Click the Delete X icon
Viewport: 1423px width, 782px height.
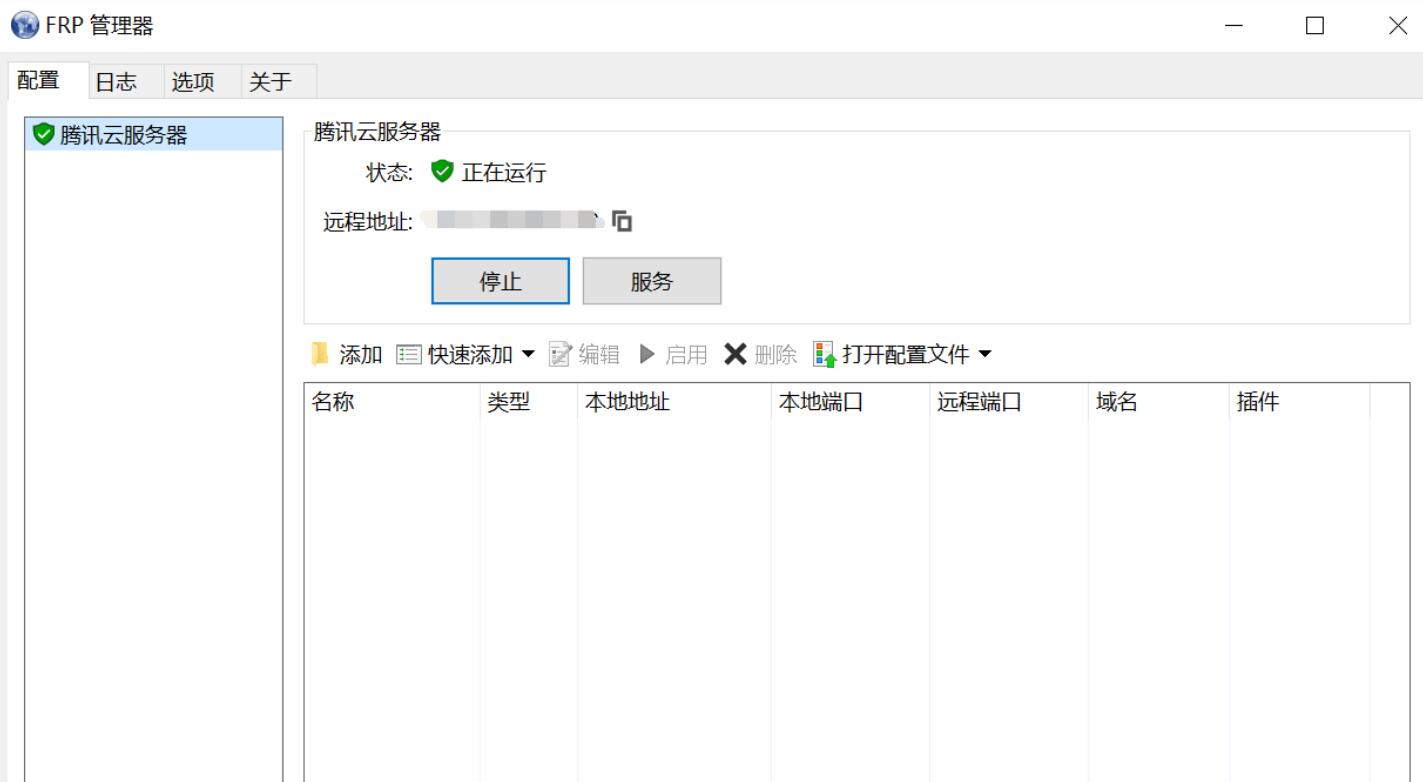coord(735,354)
